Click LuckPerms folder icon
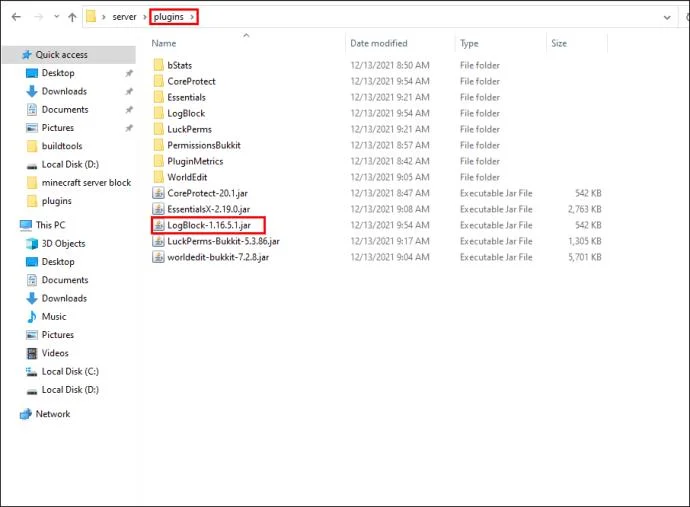Screen dimensions: 690x507 158,129
